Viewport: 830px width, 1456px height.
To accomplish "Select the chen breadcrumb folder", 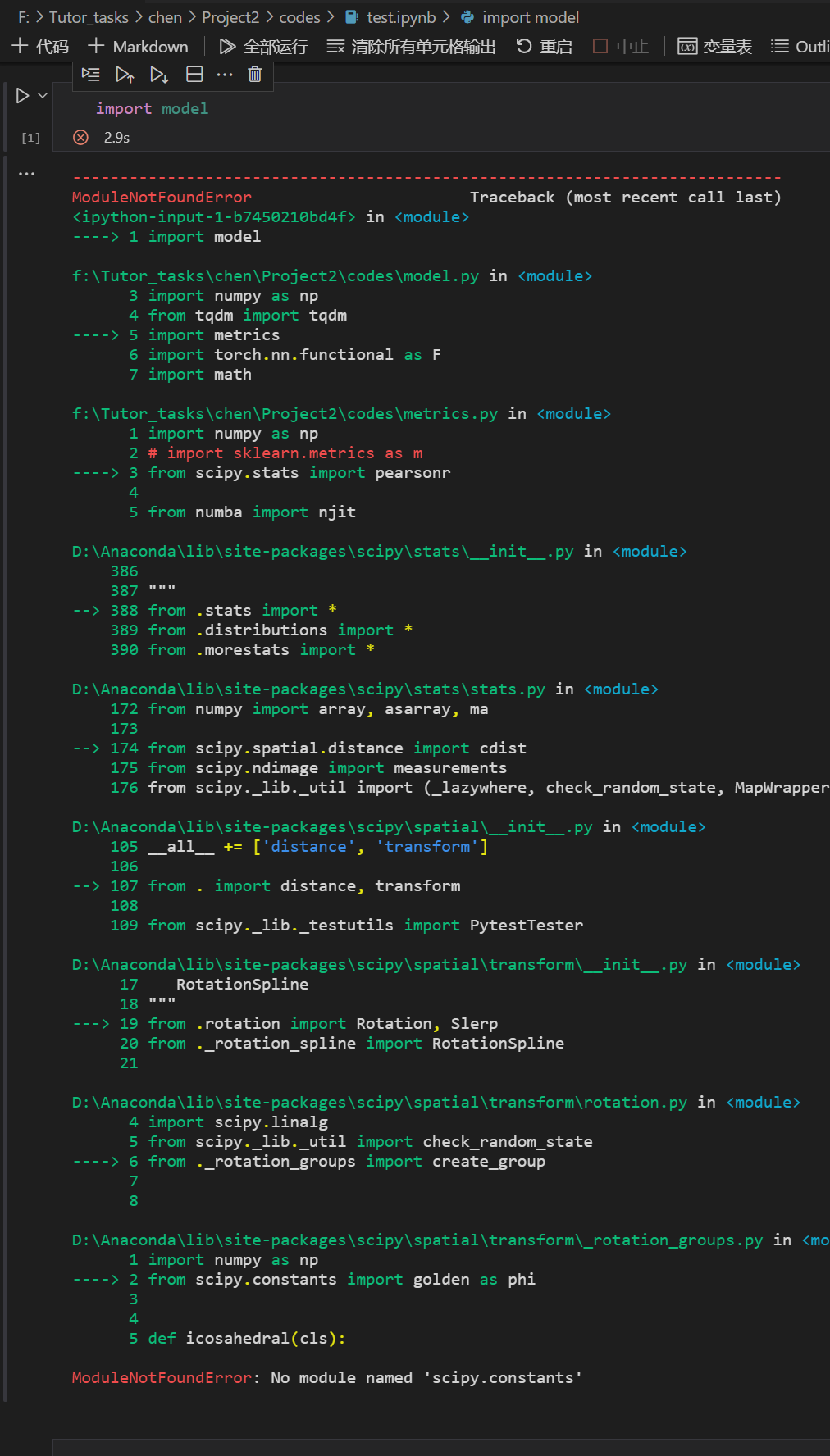I will (165, 17).
